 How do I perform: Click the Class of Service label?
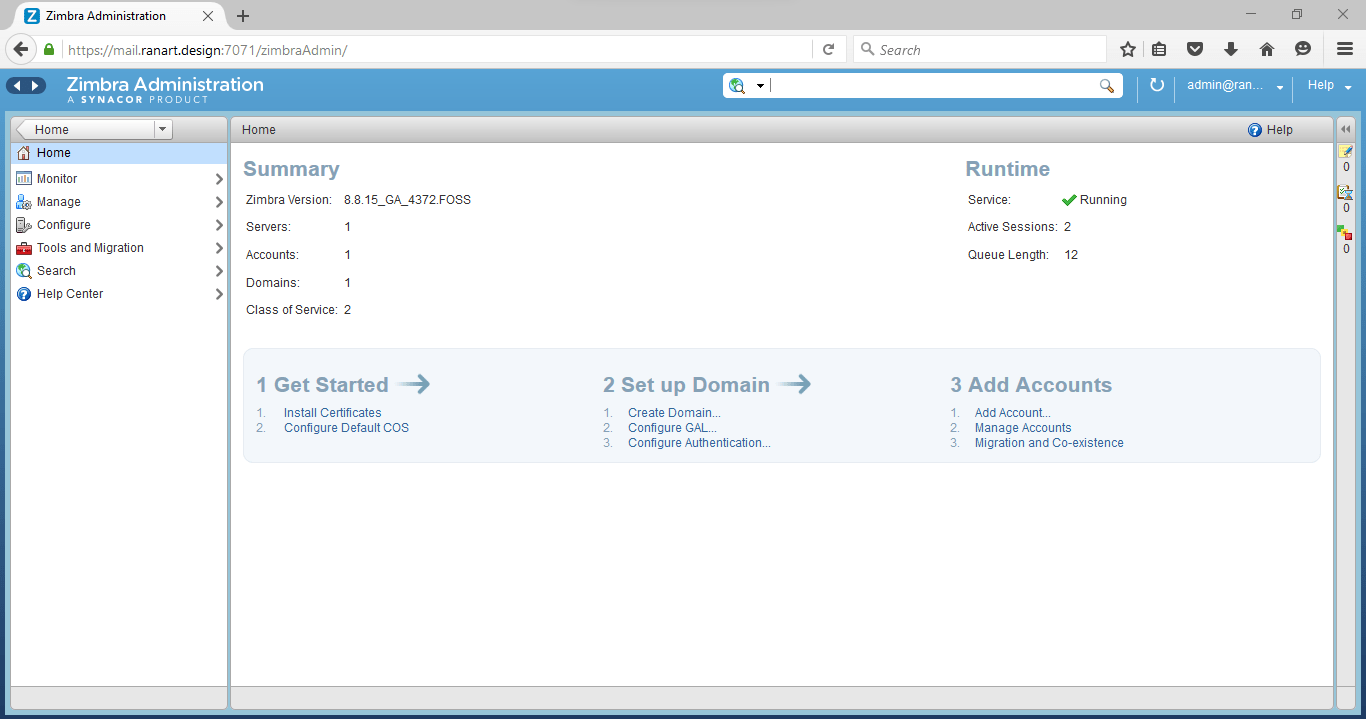click(x=291, y=310)
